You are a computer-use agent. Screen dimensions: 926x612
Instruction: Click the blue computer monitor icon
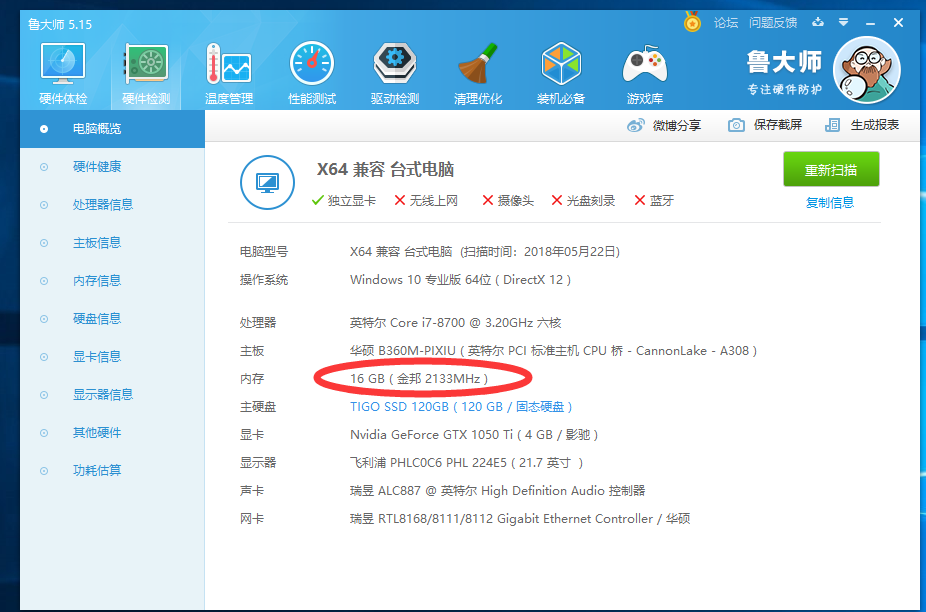pos(267,183)
